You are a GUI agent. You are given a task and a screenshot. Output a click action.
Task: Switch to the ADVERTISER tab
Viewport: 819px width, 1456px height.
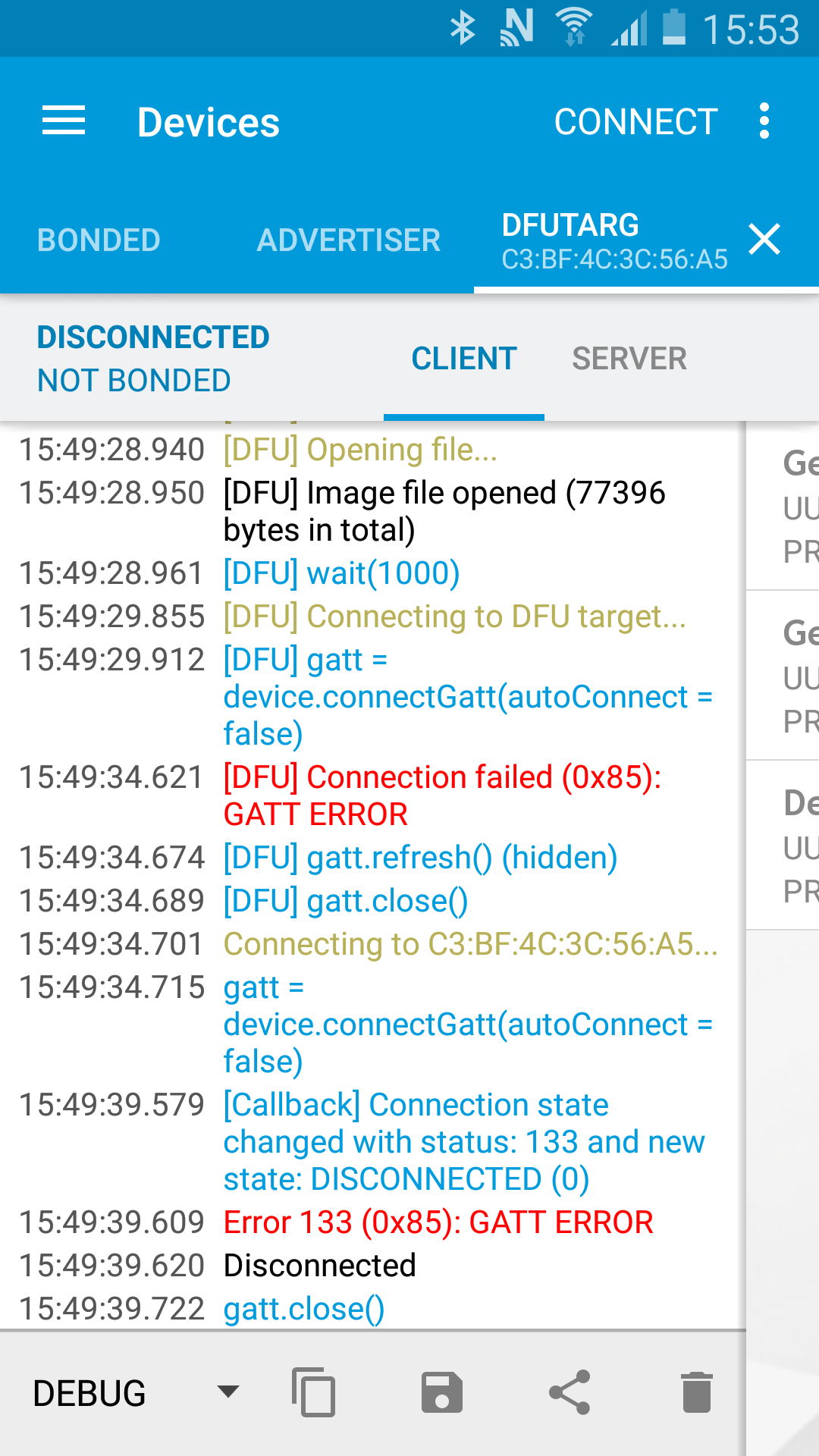click(349, 240)
